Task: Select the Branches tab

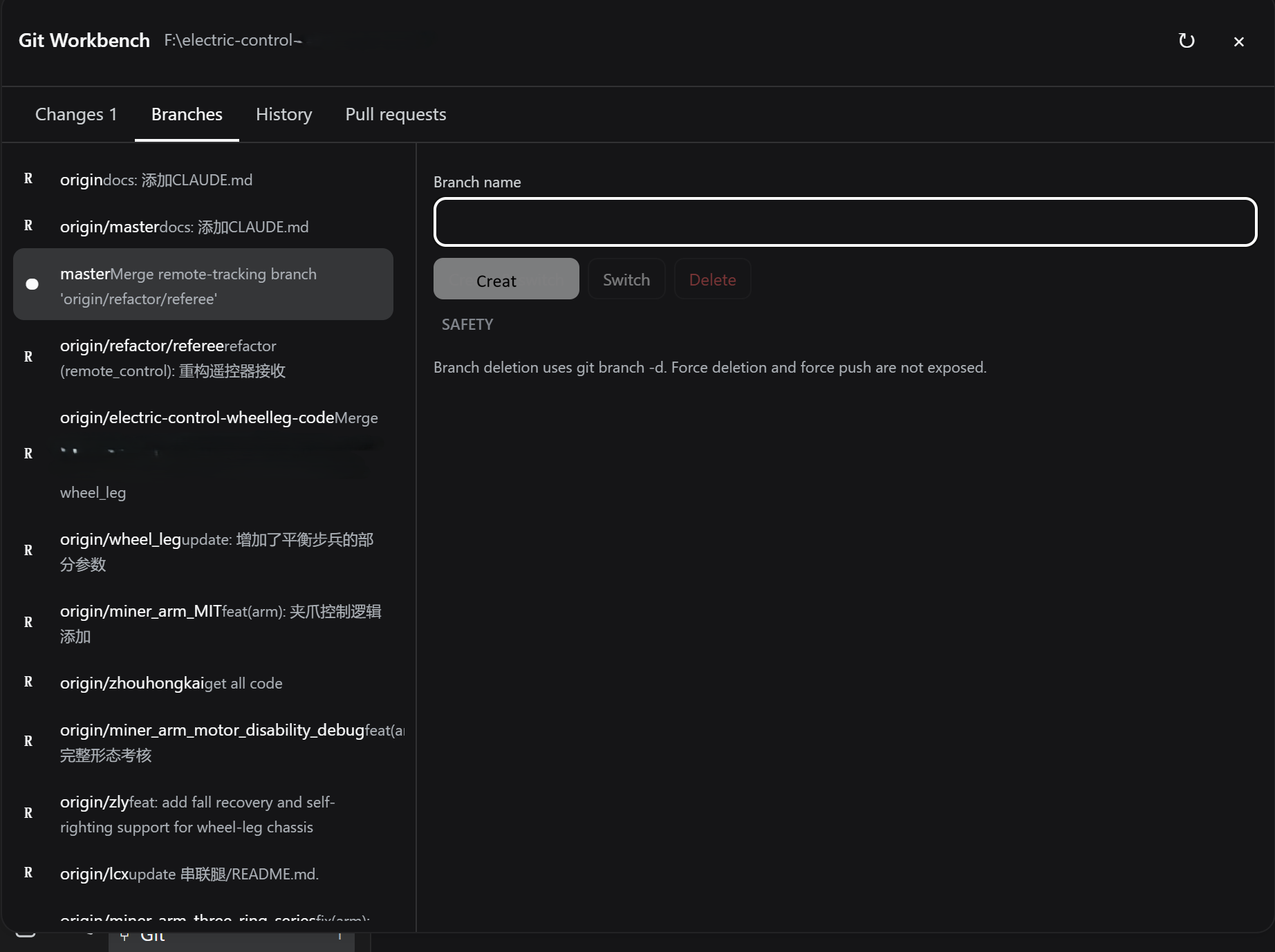Action: point(187,114)
